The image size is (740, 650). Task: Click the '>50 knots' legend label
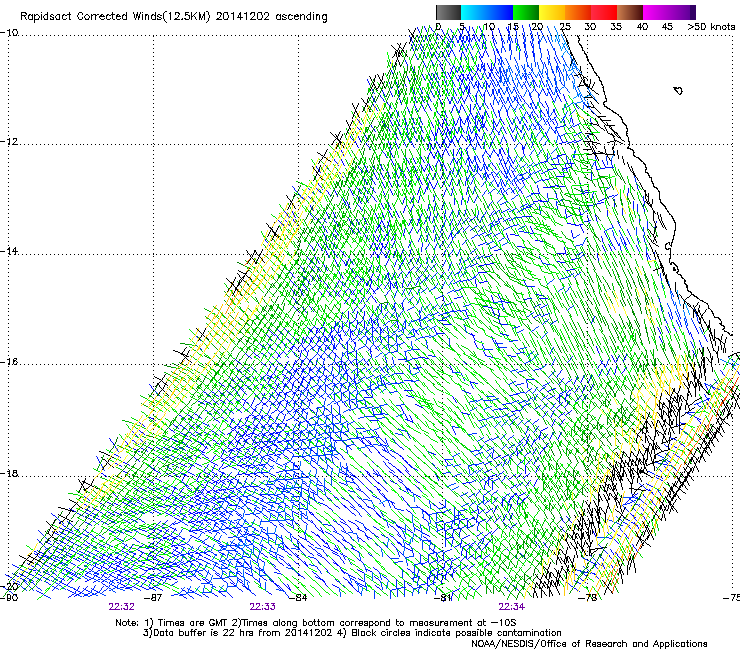[x=711, y=27]
